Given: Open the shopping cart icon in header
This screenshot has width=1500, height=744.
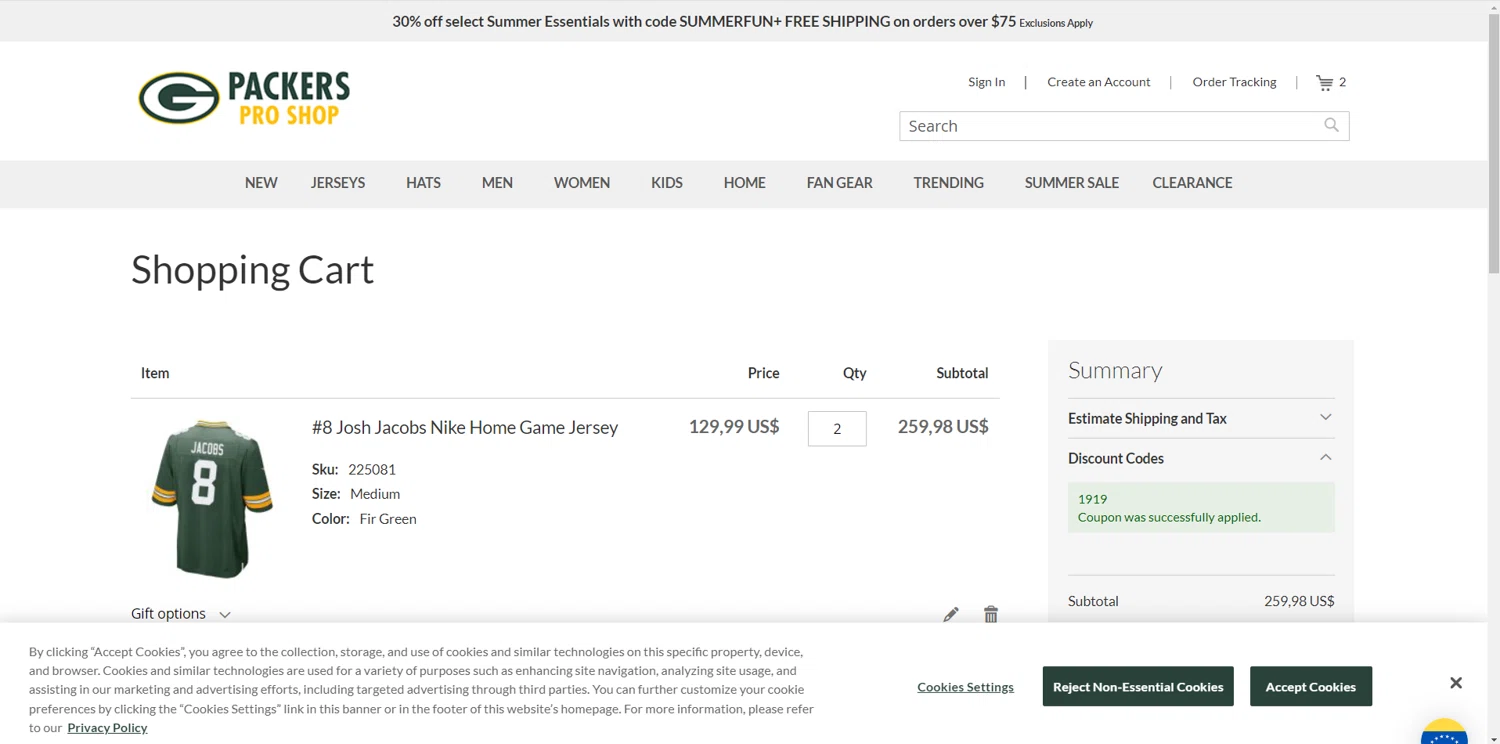Looking at the screenshot, I should click(1324, 83).
